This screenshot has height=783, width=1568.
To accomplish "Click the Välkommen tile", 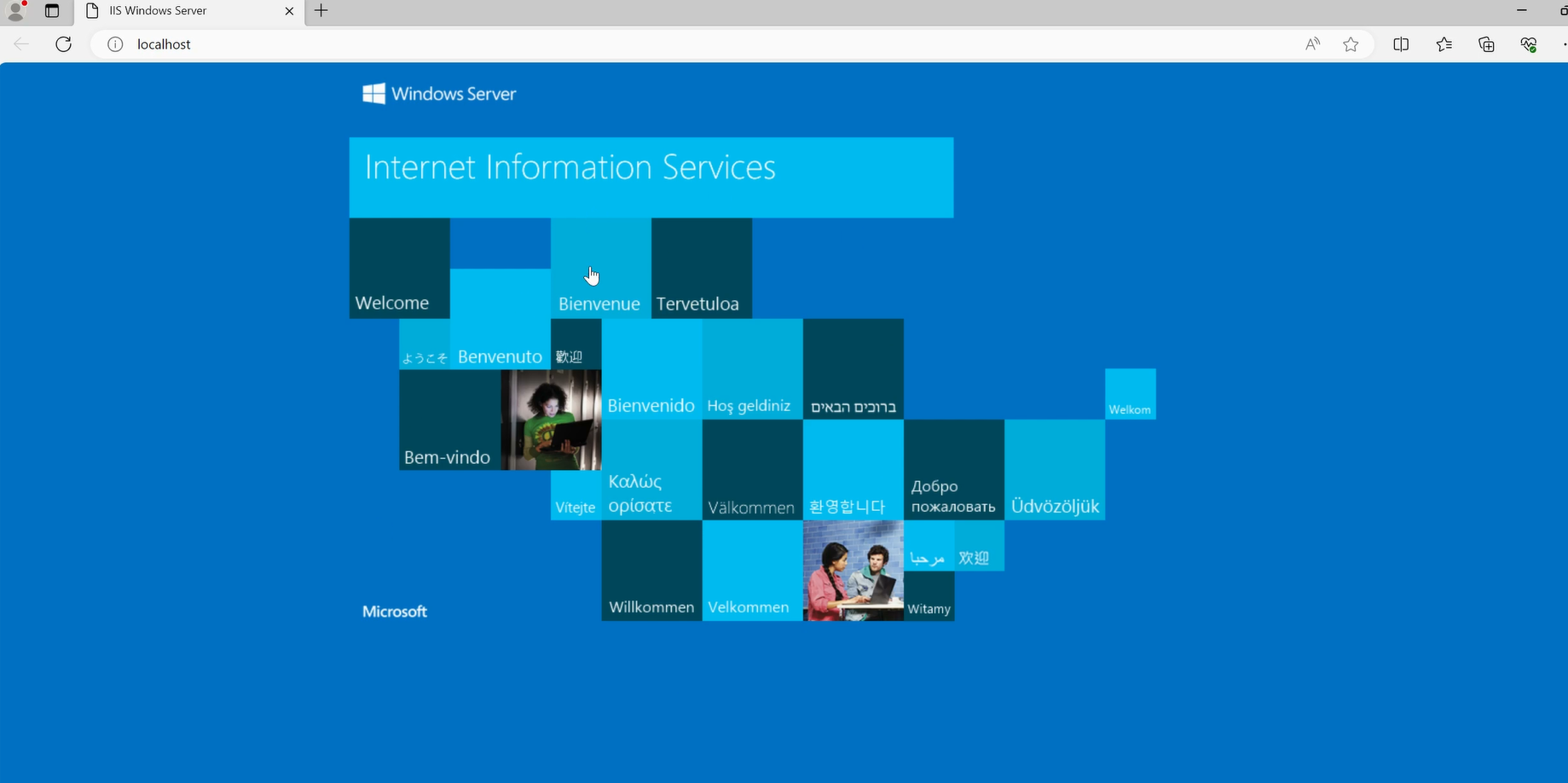I will (x=752, y=470).
